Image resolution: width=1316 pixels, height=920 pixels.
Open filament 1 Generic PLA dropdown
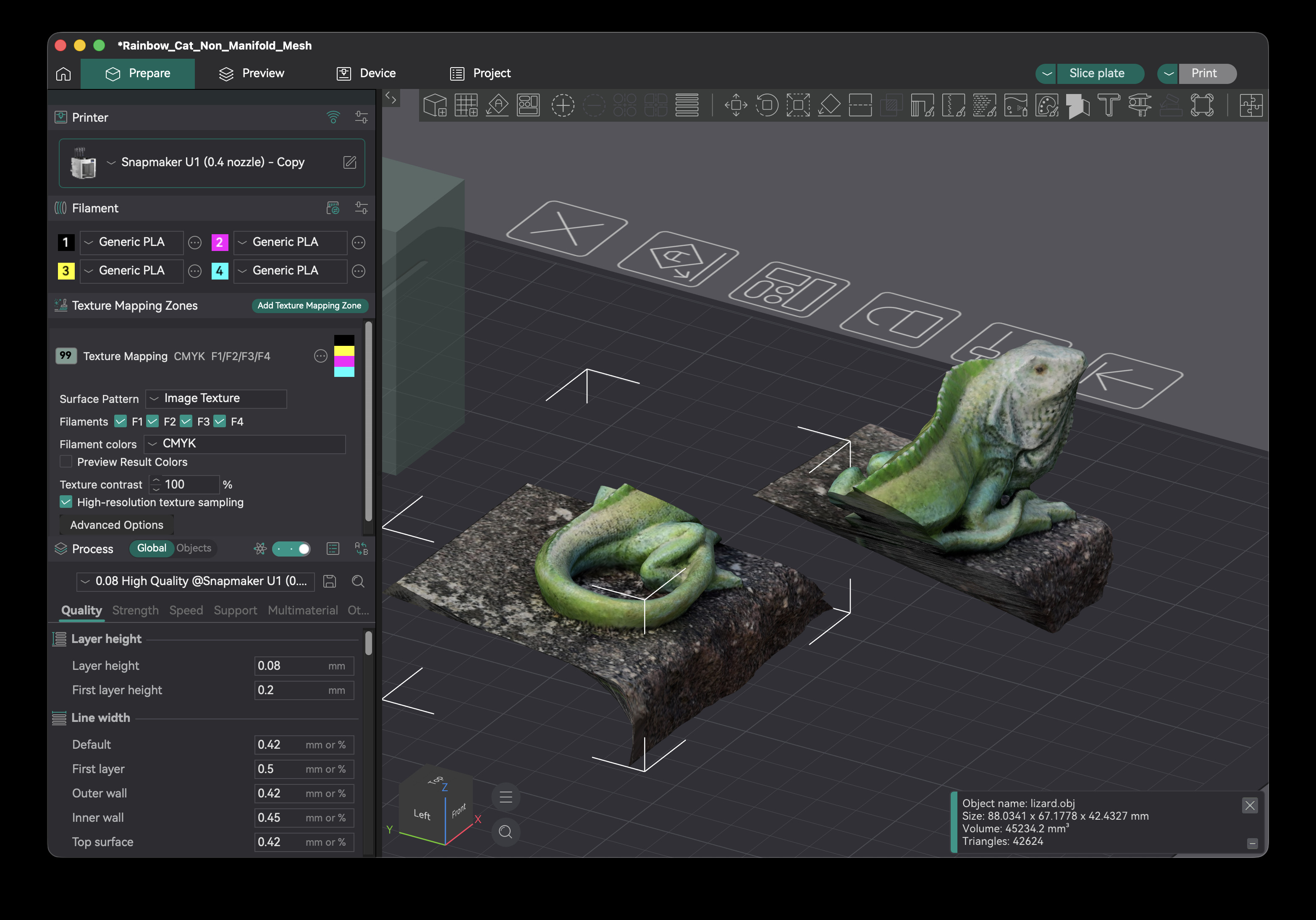pyautogui.click(x=132, y=242)
